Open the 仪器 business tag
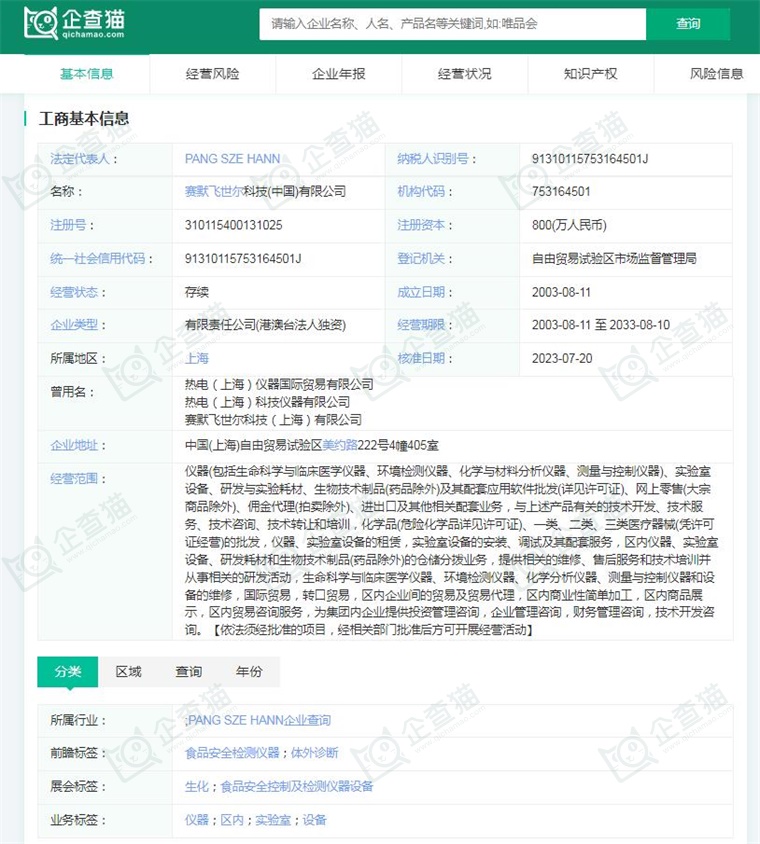The height and width of the screenshot is (844, 760). [196, 820]
